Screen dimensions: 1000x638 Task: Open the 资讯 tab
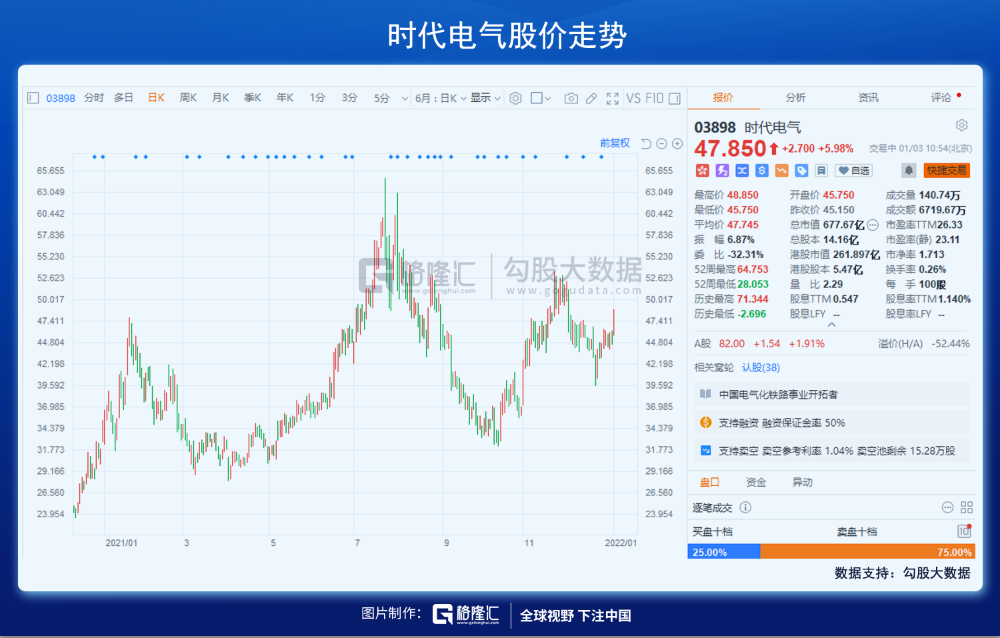[868, 98]
